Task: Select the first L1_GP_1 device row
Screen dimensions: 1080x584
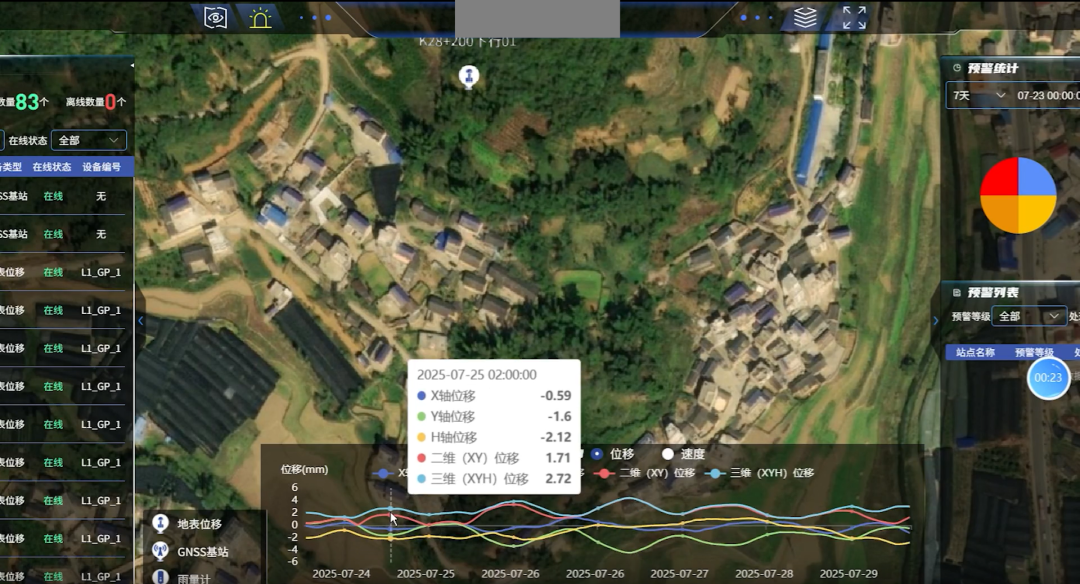Action: (67, 273)
